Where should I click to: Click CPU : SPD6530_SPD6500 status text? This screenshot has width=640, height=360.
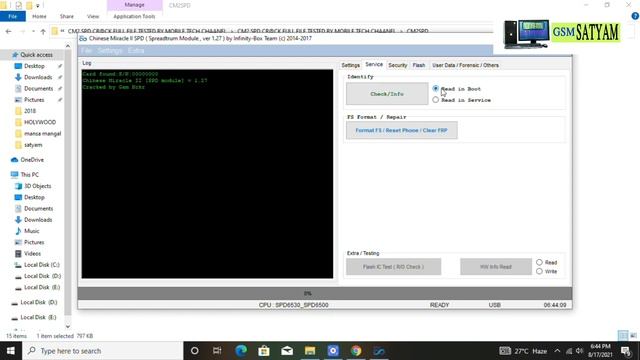point(293,305)
